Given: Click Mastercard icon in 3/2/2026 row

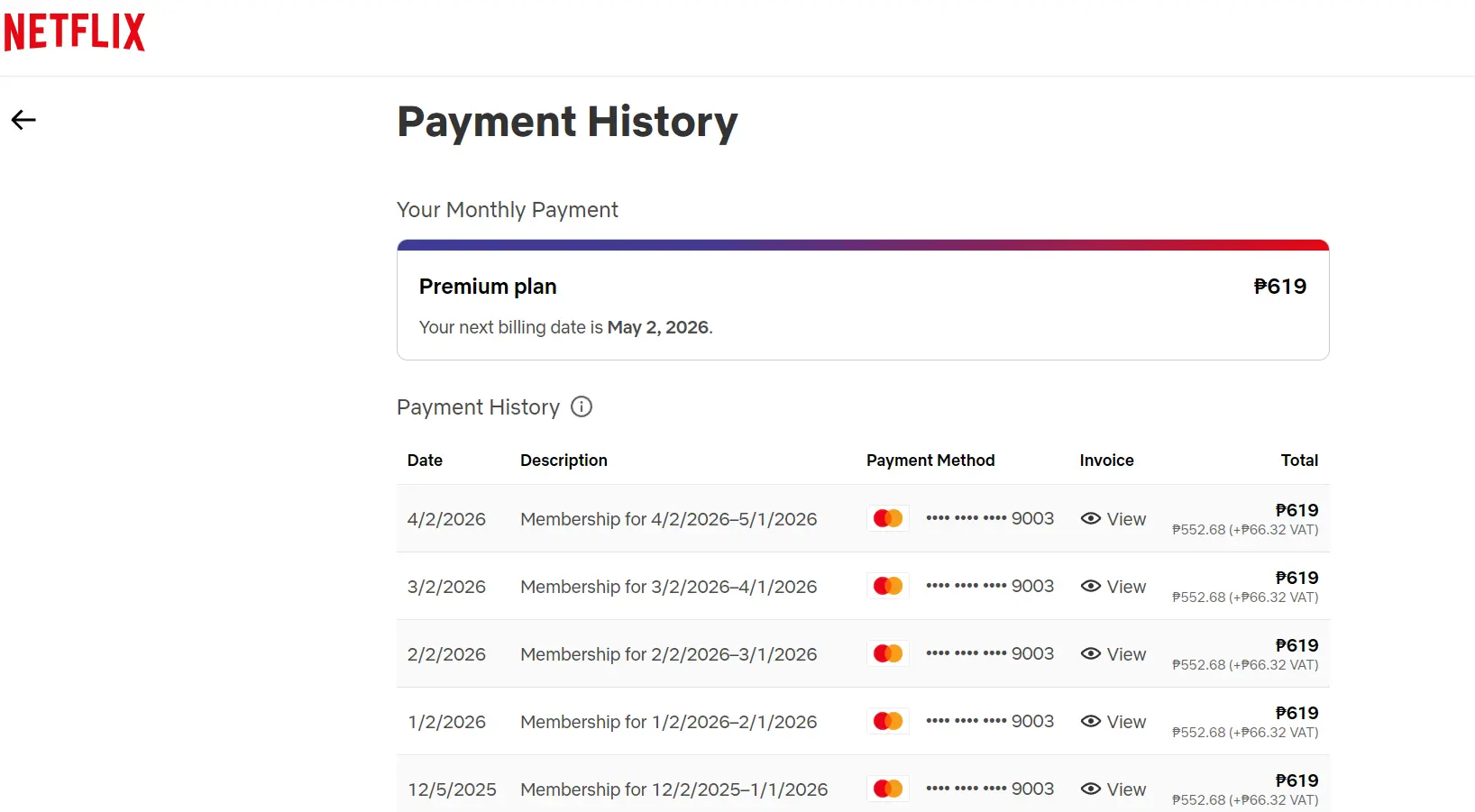Looking at the screenshot, I should [888, 586].
